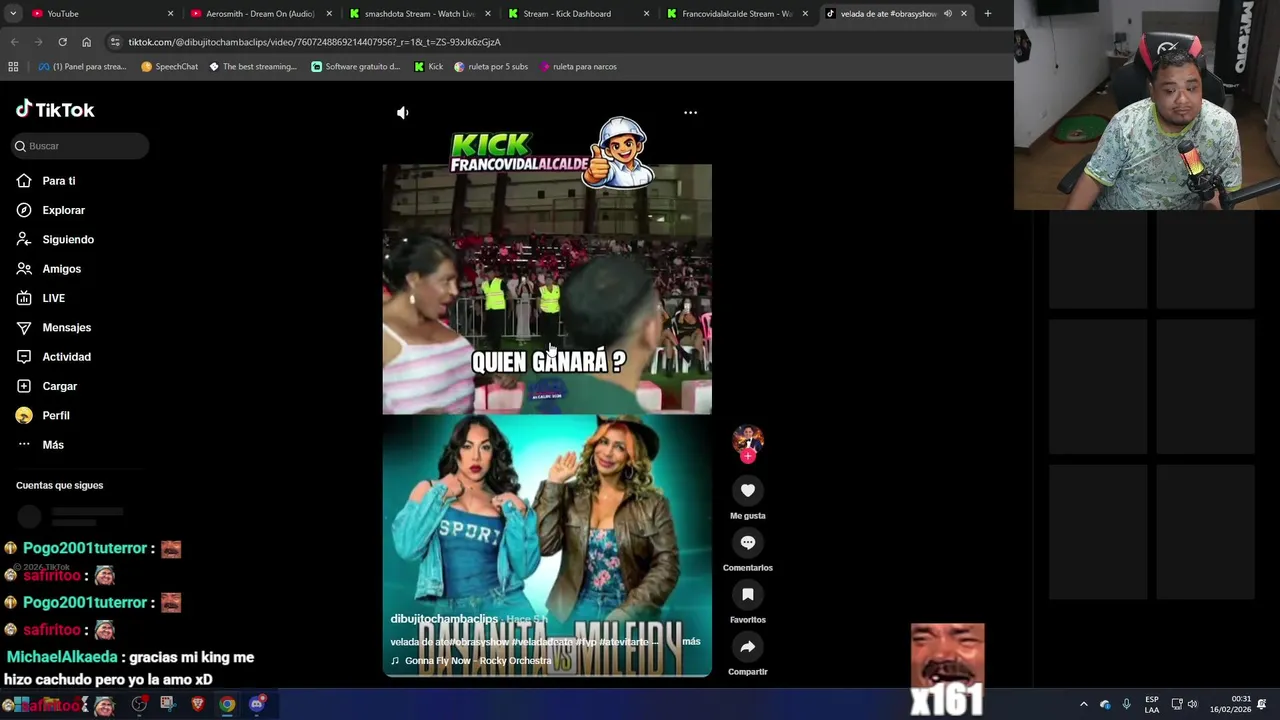This screenshot has width=1280, height=720.
Task: Click the browser home button
Action: pos(86,42)
